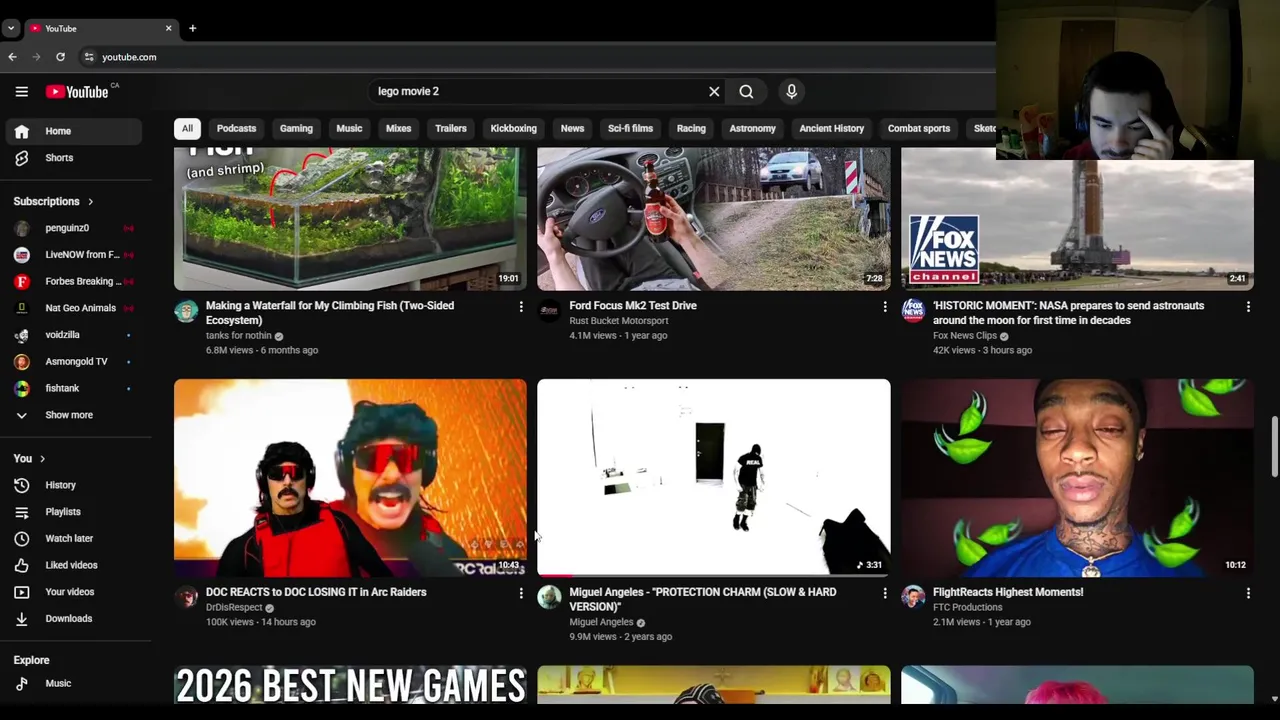1280x720 pixels.
Task: Open Downloads page
Action: coord(72,618)
